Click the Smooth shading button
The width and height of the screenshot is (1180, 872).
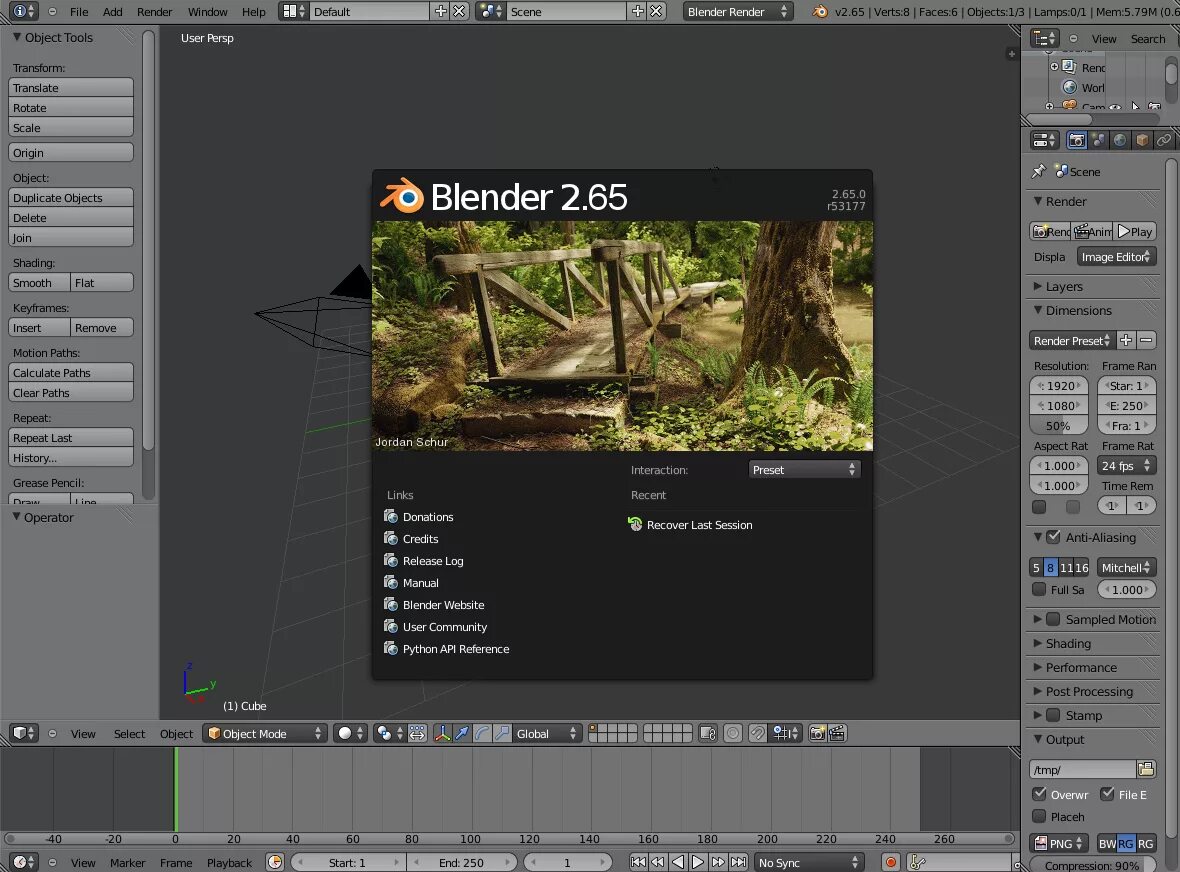(x=39, y=282)
